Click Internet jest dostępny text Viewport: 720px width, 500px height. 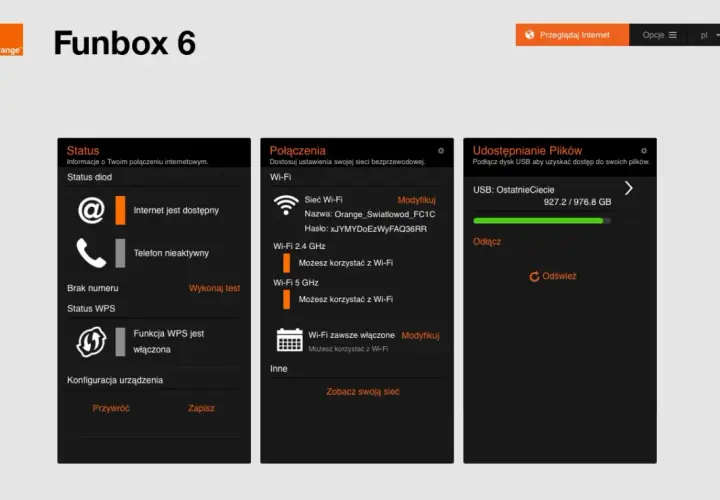click(x=176, y=210)
